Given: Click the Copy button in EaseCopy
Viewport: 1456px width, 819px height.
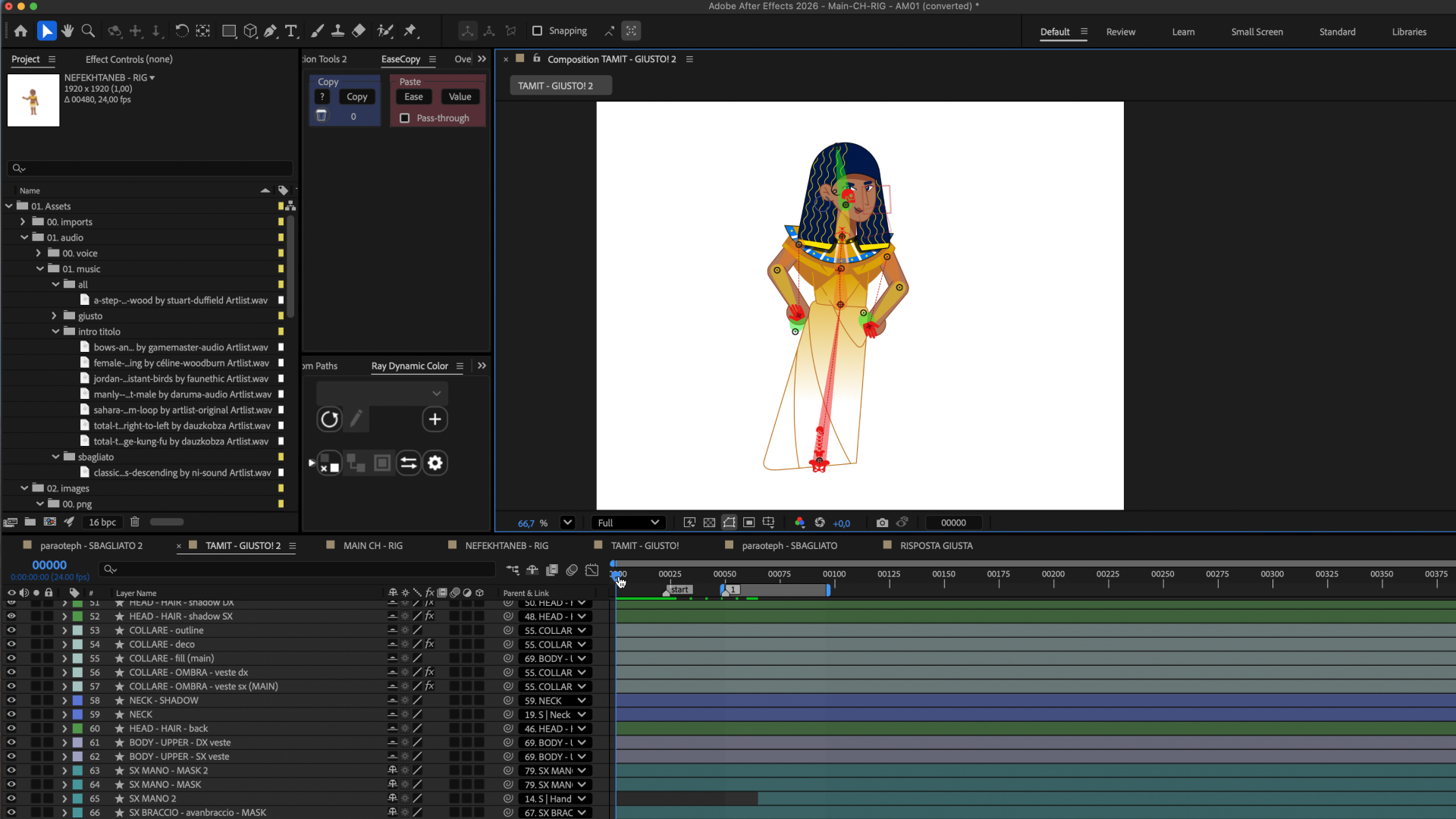Looking at the screenshot, I should pyautogui.click(x=356, y=96).
